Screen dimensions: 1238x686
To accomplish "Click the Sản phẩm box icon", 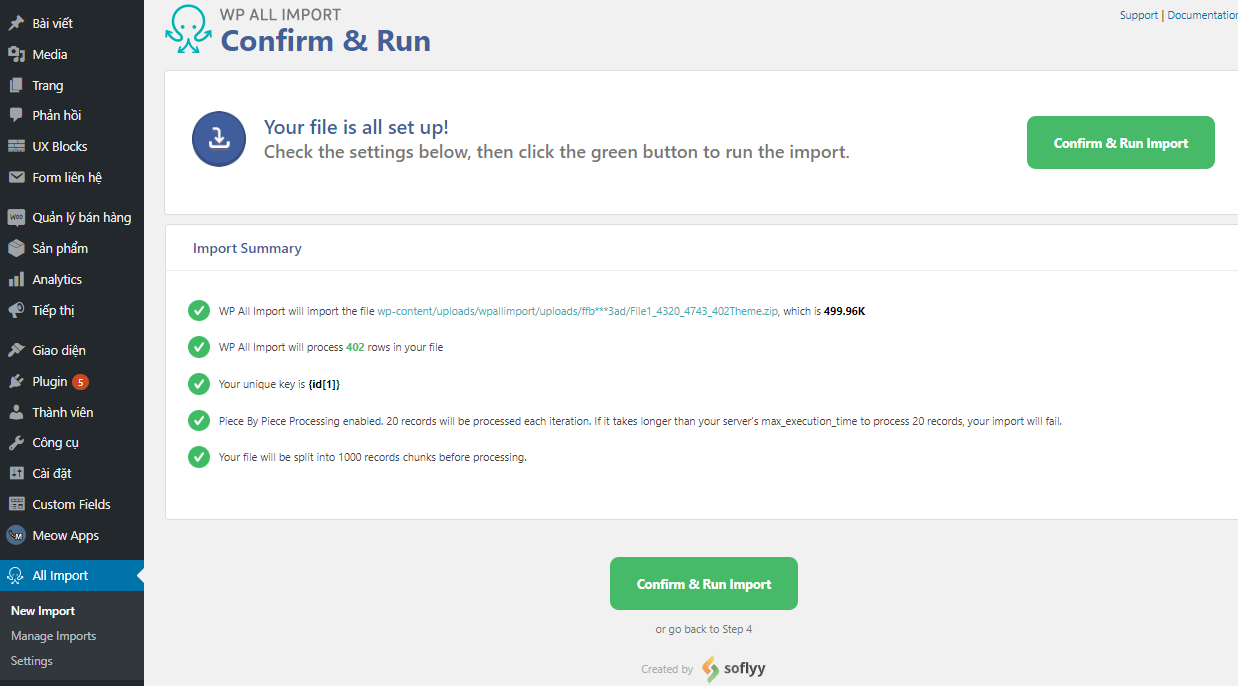I will pos(16,248).
